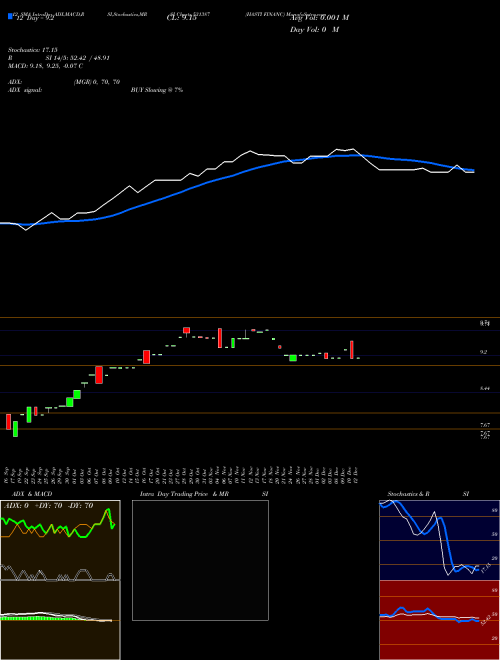This screenshot has width=500, height=660.
Task: Select the 'Stochastics: 17.13' readout
Action: point(32,50)
